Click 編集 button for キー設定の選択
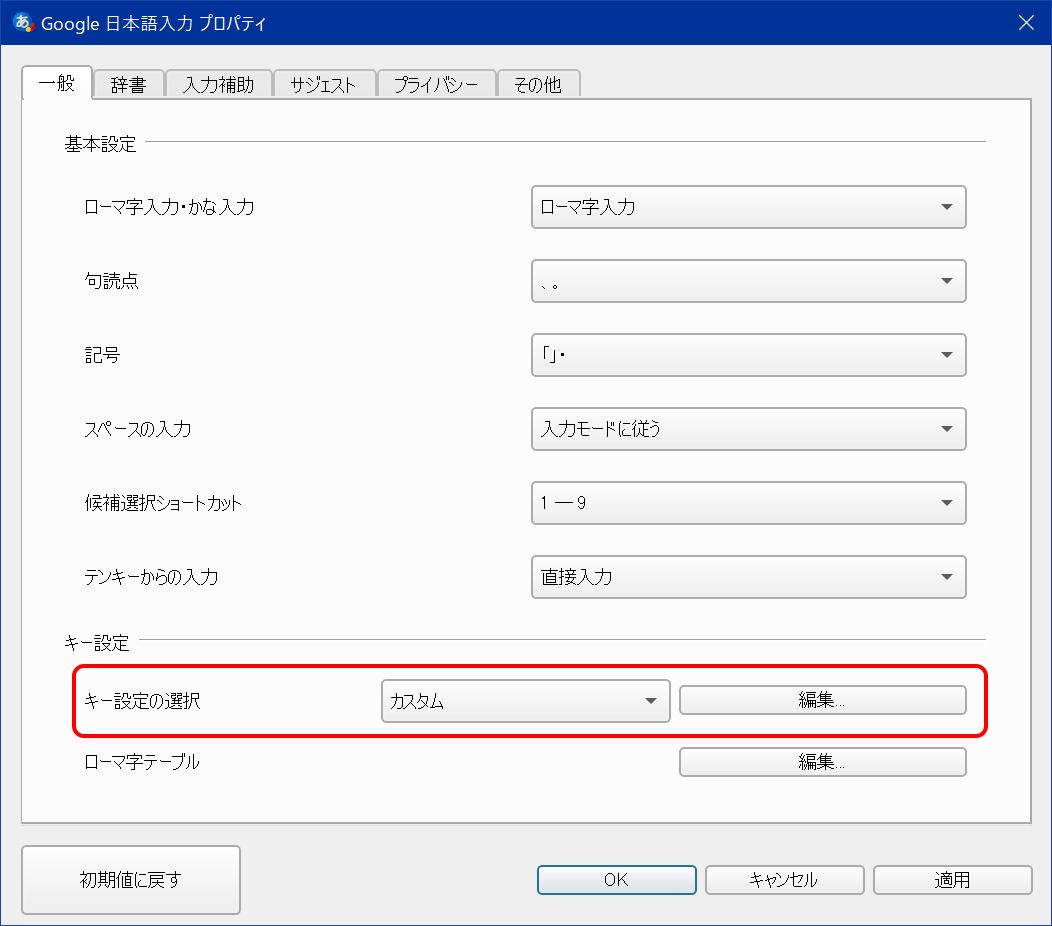 coord(823,700)
